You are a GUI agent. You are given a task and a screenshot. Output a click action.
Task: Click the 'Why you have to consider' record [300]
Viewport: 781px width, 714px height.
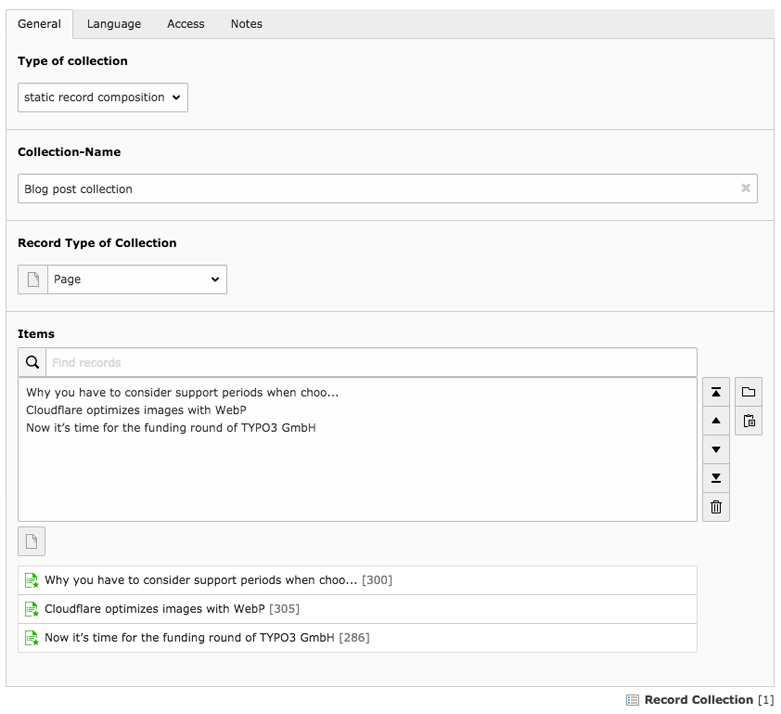tap(200, 580)
